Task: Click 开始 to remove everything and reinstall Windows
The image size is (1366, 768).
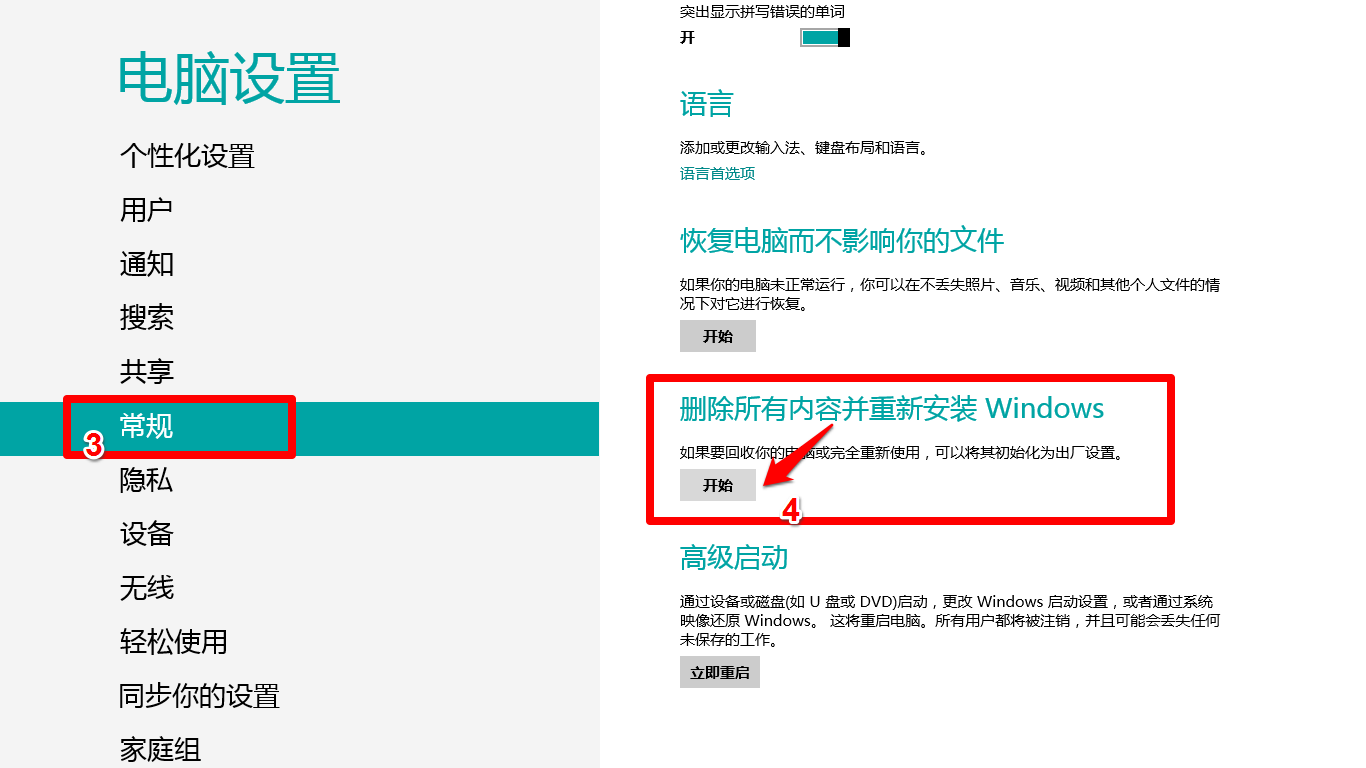Action: click(x=718, y=485)
